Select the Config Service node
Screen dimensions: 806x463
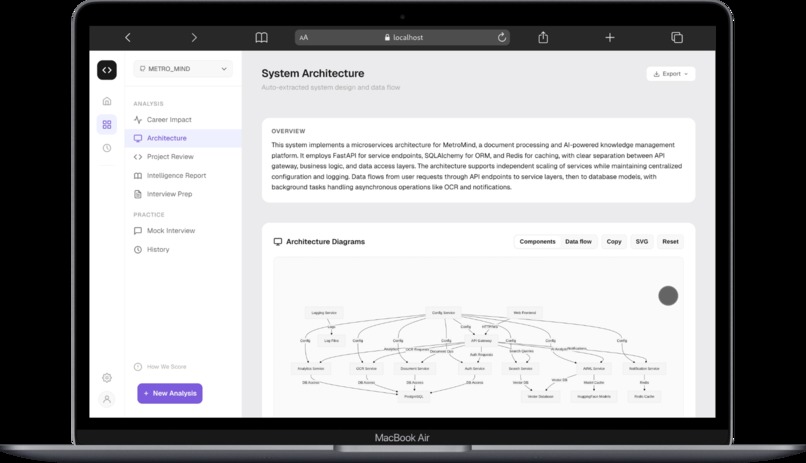(x=443, y=312)
